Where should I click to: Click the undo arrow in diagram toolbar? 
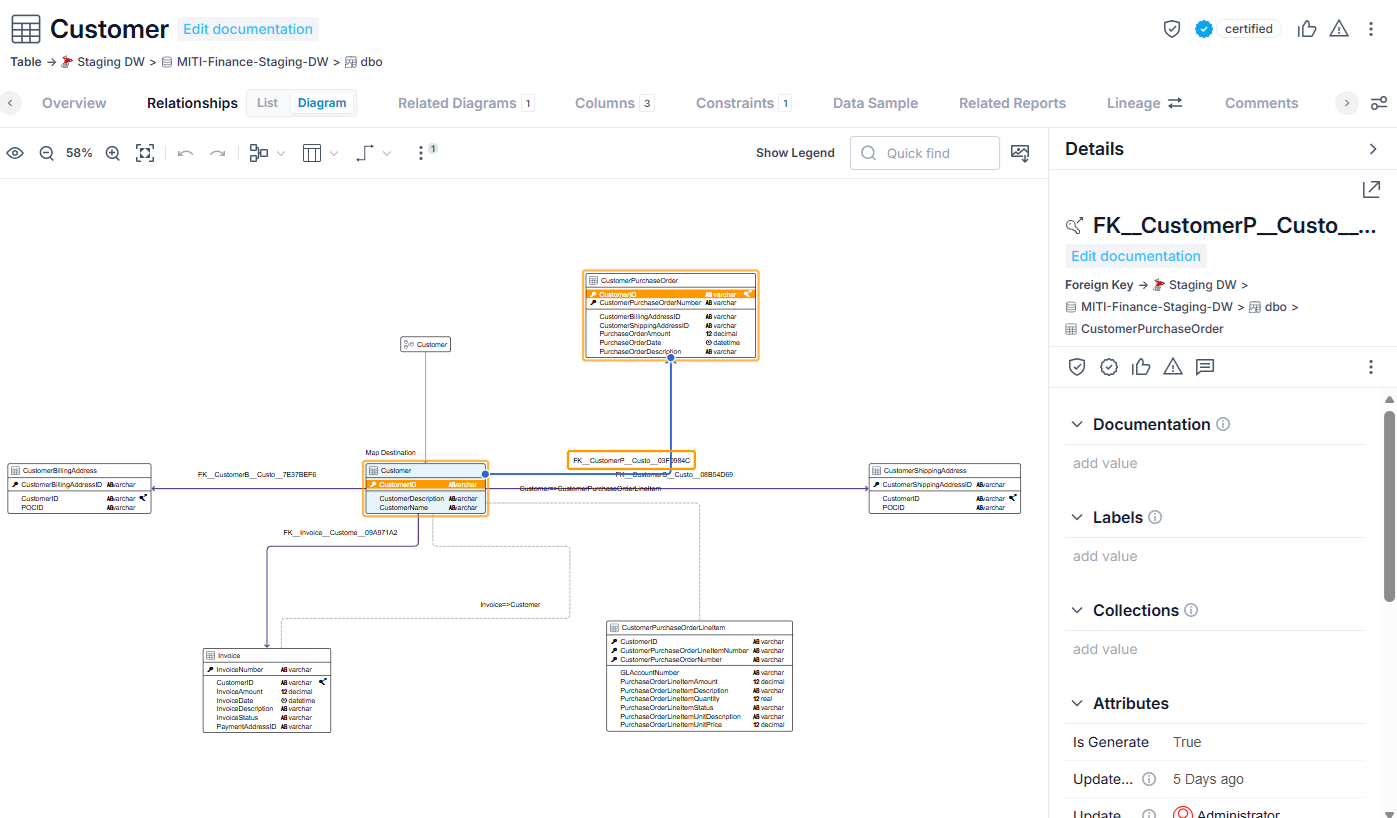click(185, 153)
